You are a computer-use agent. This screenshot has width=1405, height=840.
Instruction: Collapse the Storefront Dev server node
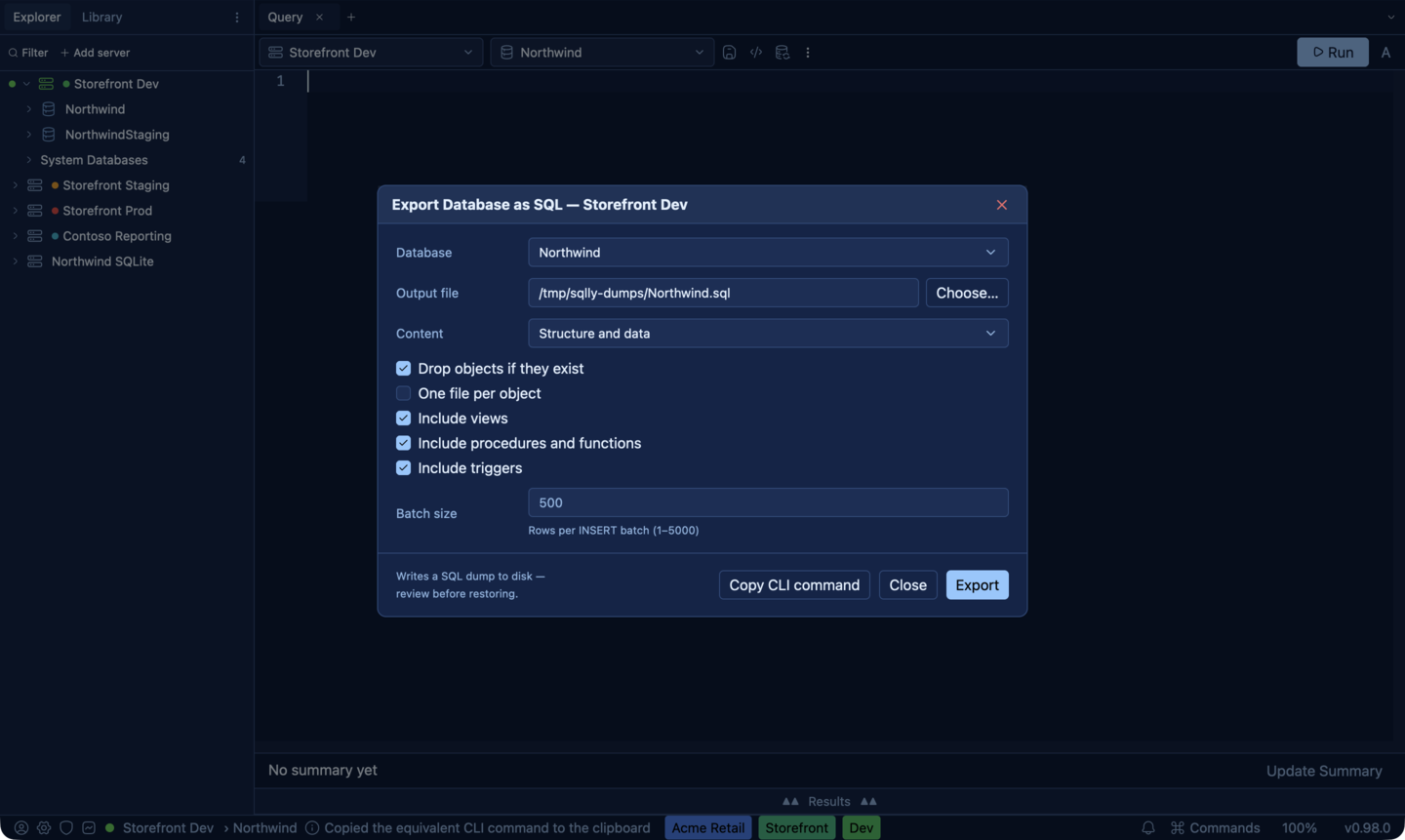tap(26, 84)
